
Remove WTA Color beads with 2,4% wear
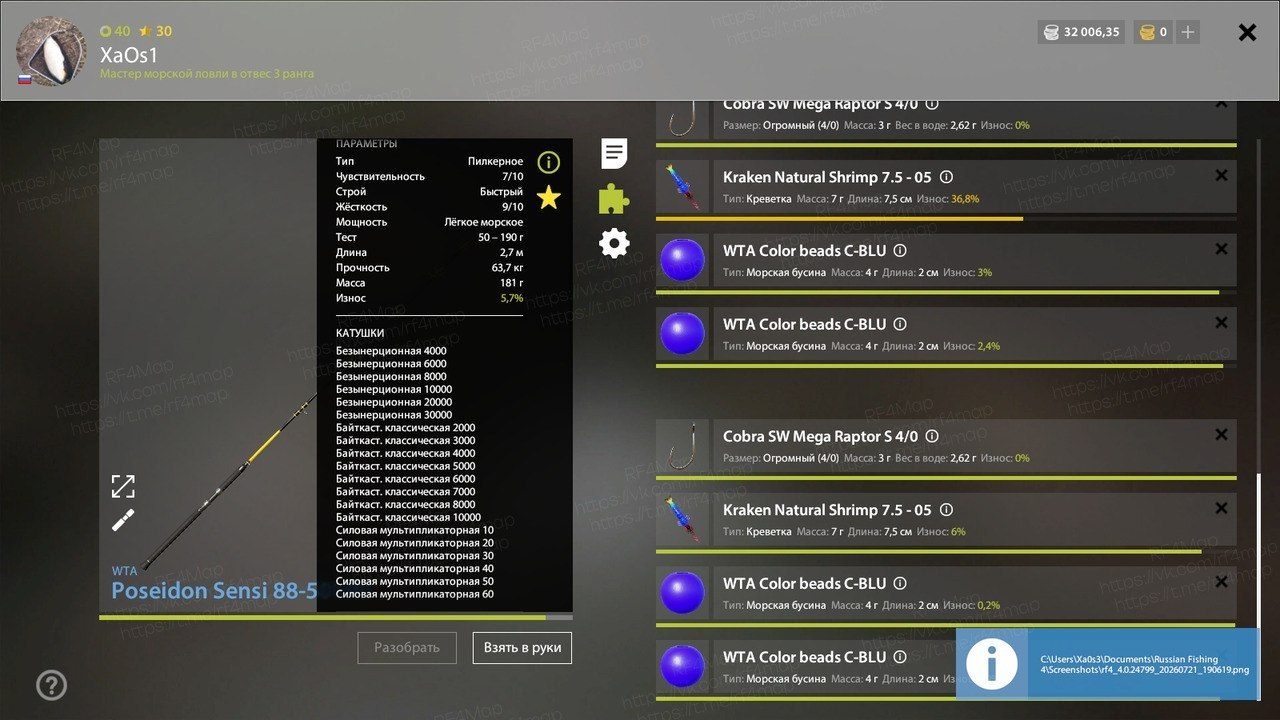(x=1221, y=323)
